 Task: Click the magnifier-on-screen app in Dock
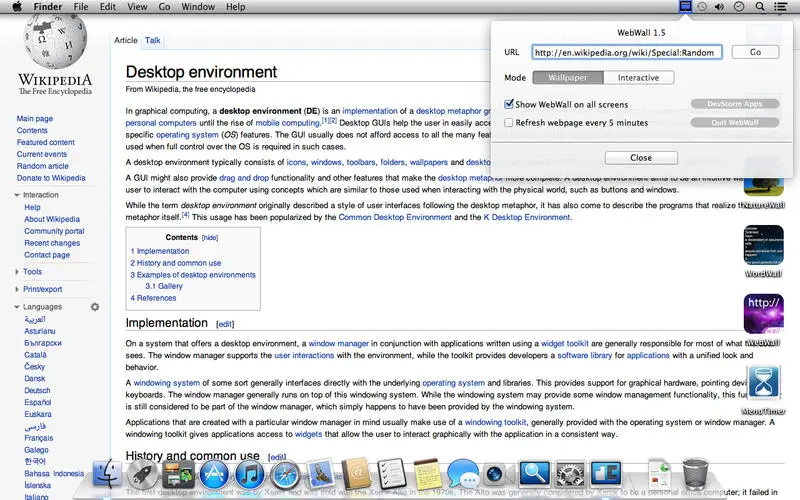click(534, 474)
